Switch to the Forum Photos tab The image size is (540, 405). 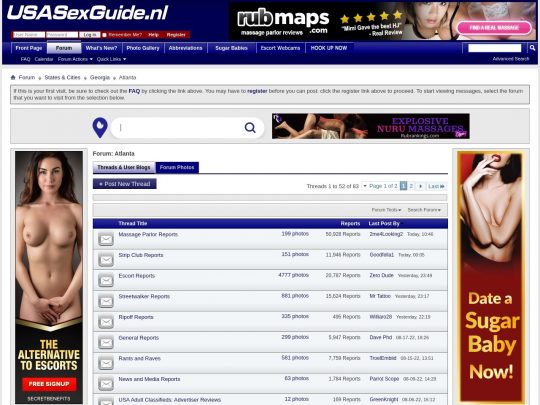tap(177, 167)
